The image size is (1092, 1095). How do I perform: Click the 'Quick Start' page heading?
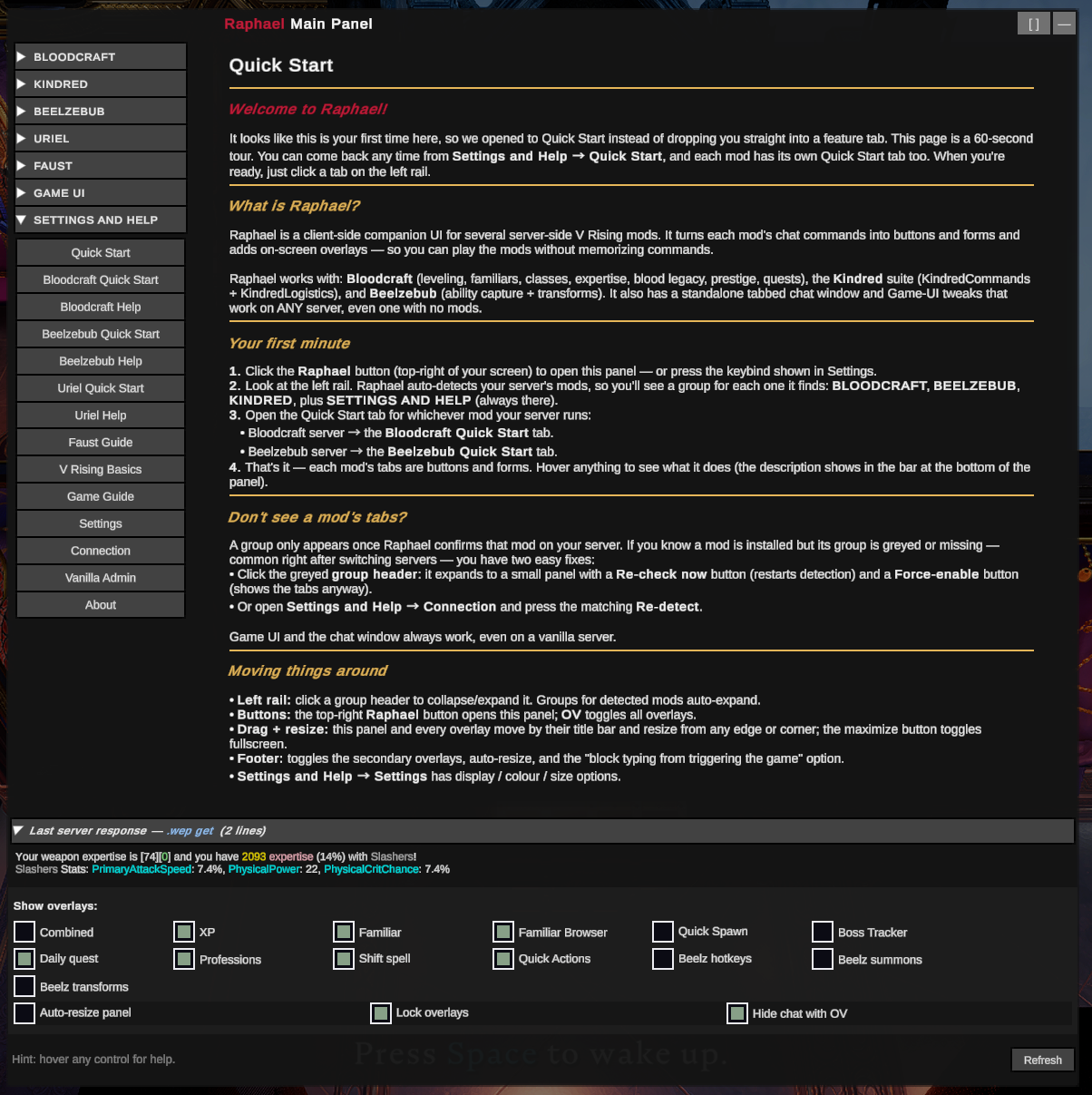tap(281, 65)
